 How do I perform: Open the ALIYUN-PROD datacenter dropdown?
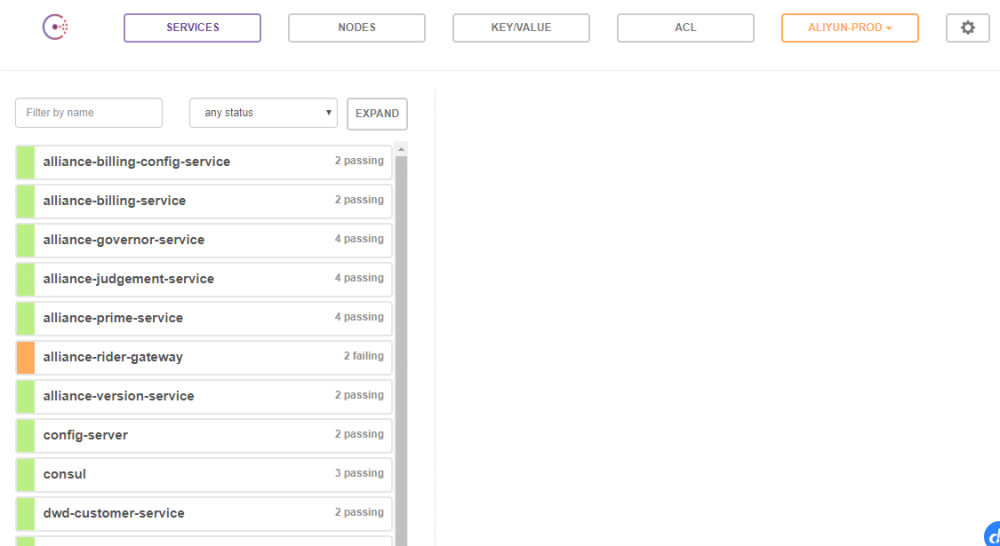pyautogui.click(x=849, y=28)
